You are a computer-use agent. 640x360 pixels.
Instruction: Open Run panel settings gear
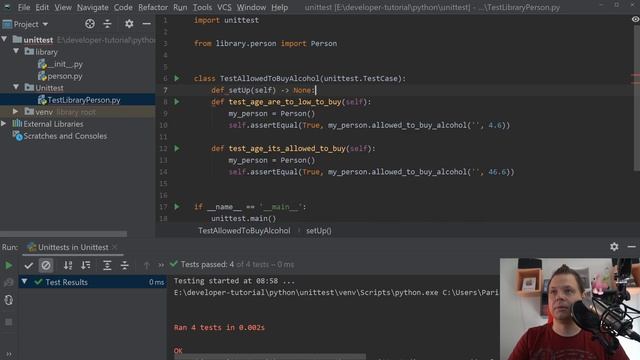pos(614,247)
